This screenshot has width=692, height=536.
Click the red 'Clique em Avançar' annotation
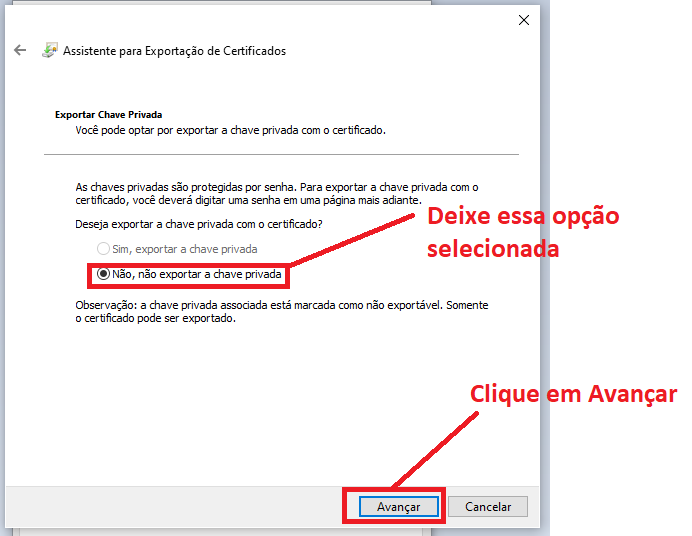coord(573,394)
